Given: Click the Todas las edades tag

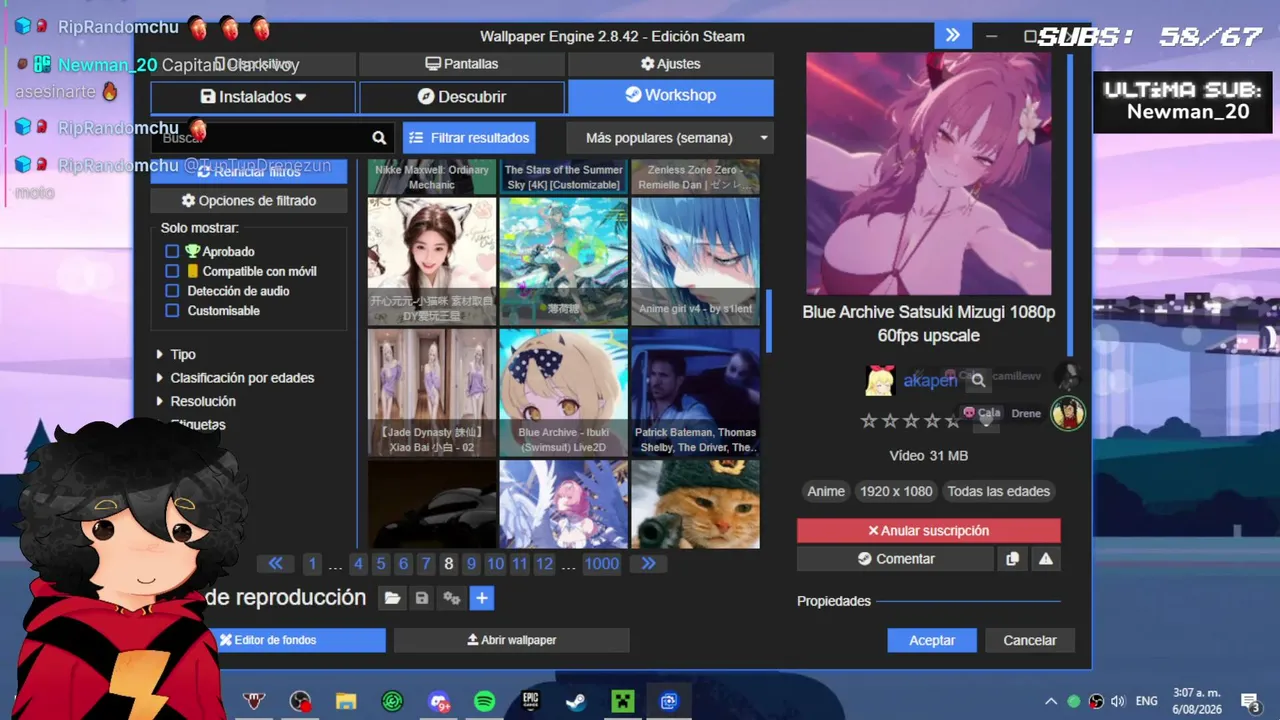Looking at the screenshot, I should pos(999,491).
